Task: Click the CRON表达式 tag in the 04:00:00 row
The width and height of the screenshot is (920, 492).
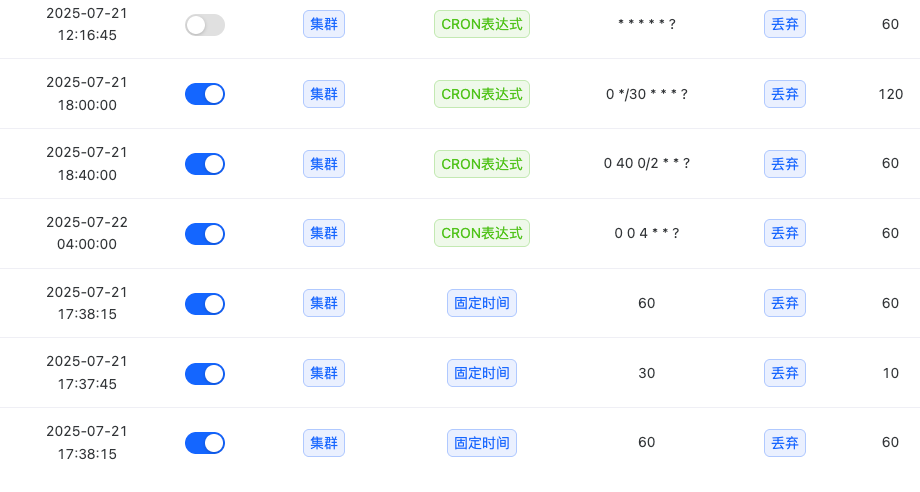Action: click(482, 233)
